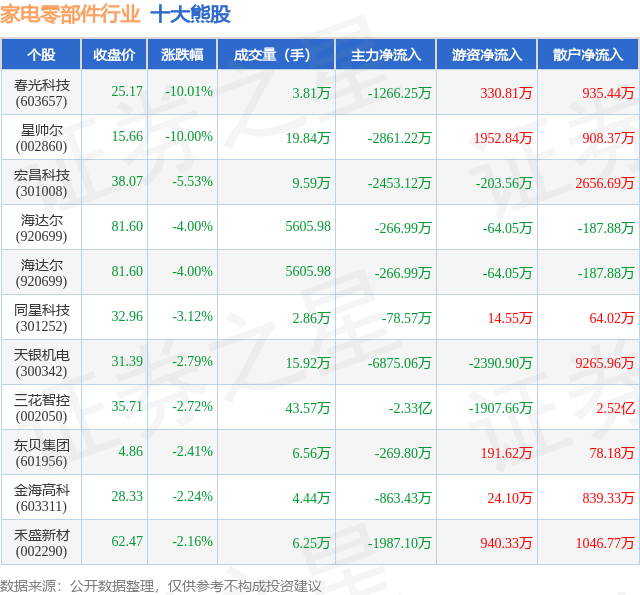The width and height of the screenshot is (640, 595).
Task: Click the 主力净流入 column header
Action: coord(386,55)
